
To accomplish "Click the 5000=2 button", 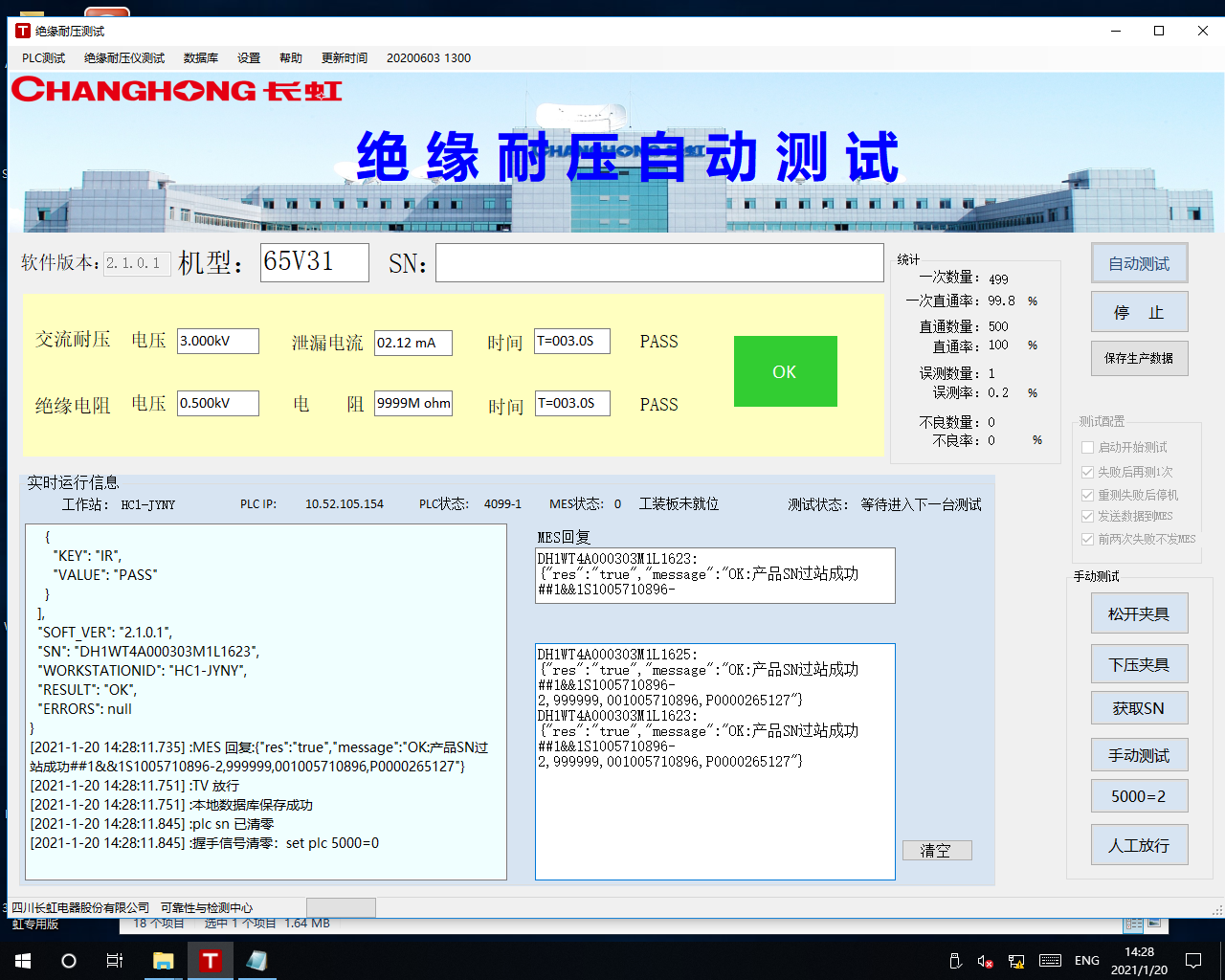I will [x=1139, y=796].
